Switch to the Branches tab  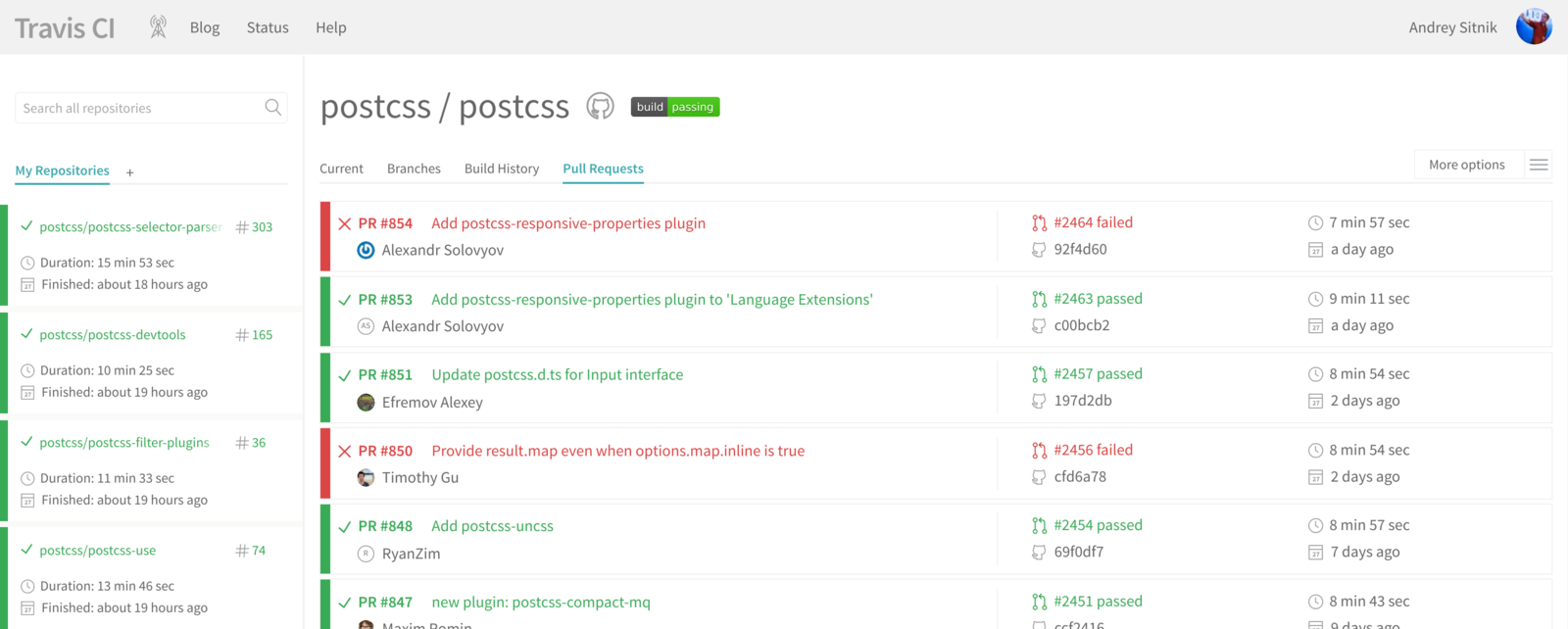coord(414,169)
